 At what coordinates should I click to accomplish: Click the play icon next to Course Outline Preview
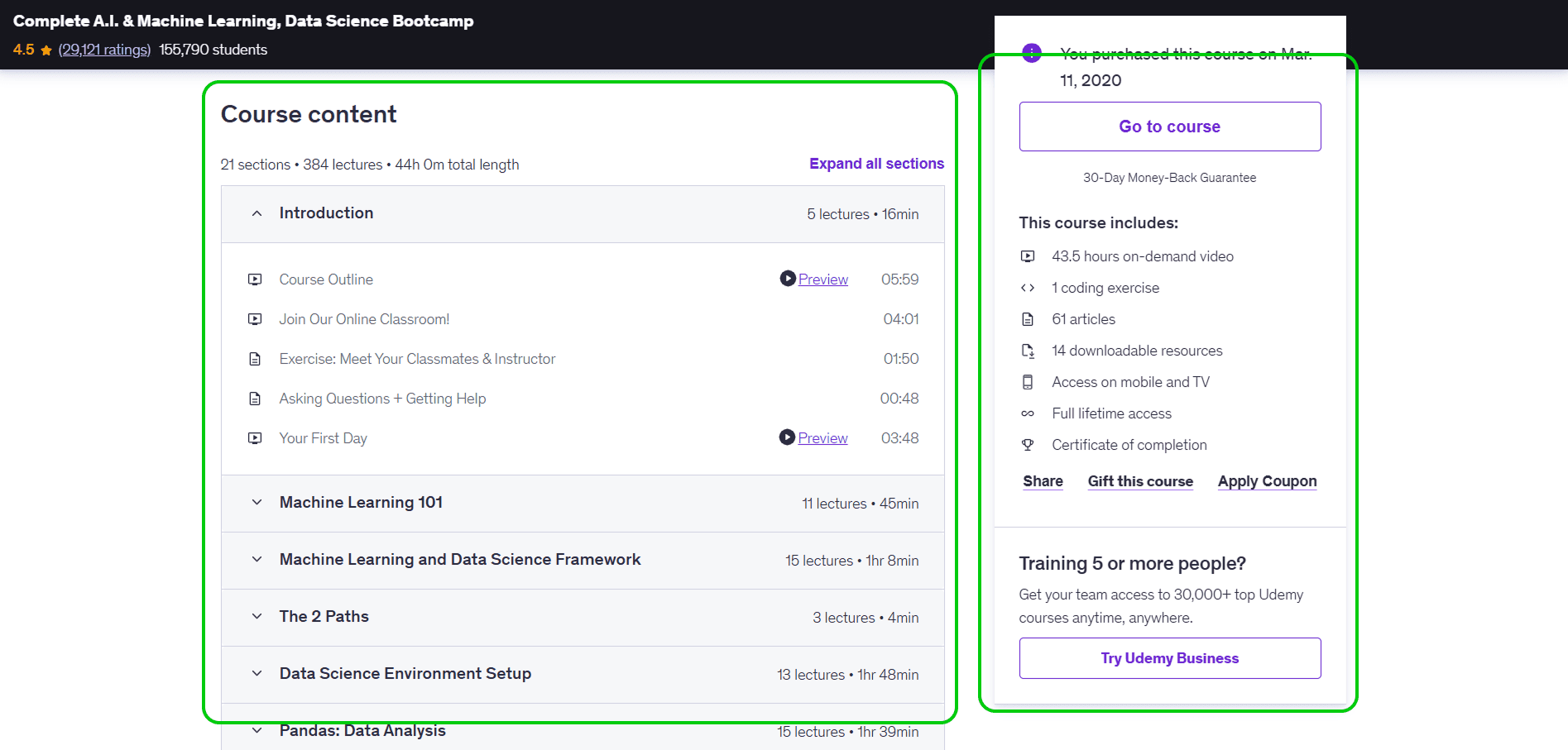(x=788, y=279)
